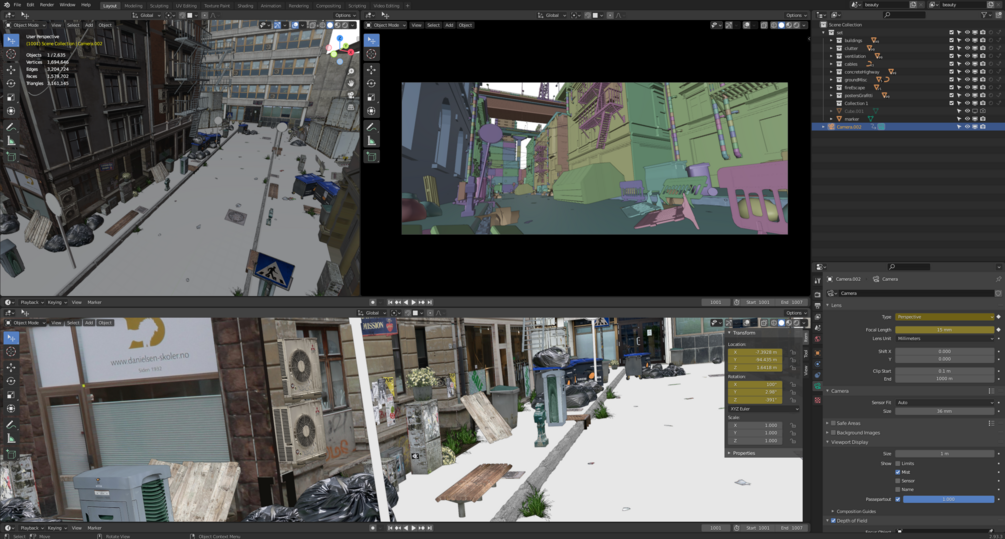Viewport: 1005px width, 539px height.
Task: Expand the buildings collection in outliner
Action: [x=831, y=40]
